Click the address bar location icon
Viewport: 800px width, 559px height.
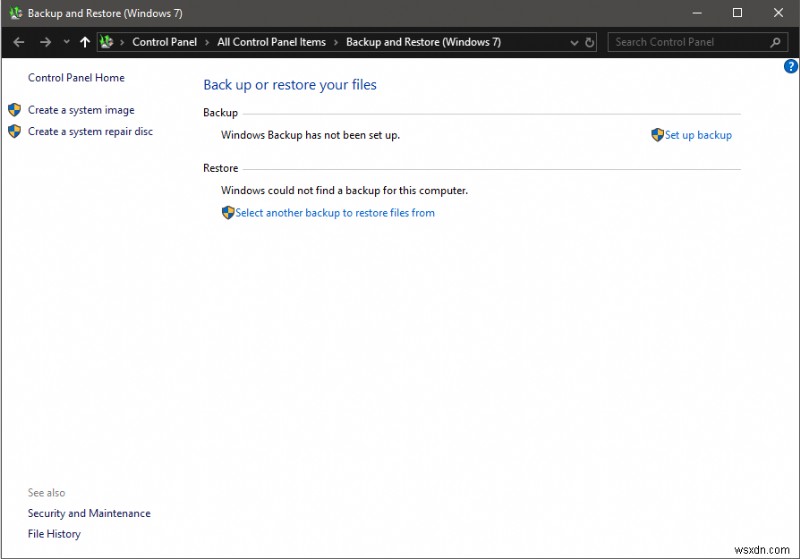point(107,42)
